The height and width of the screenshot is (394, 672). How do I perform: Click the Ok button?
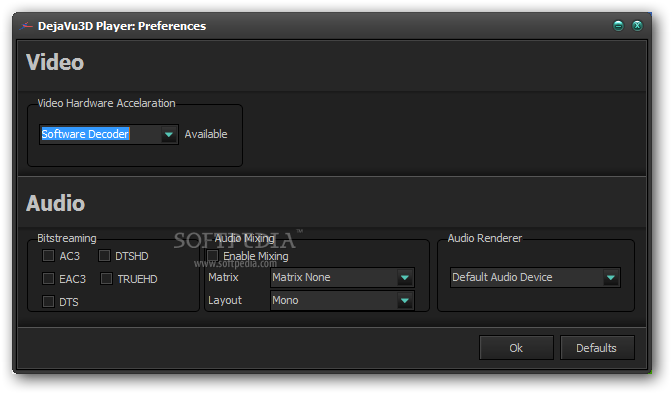click(516, 348)
